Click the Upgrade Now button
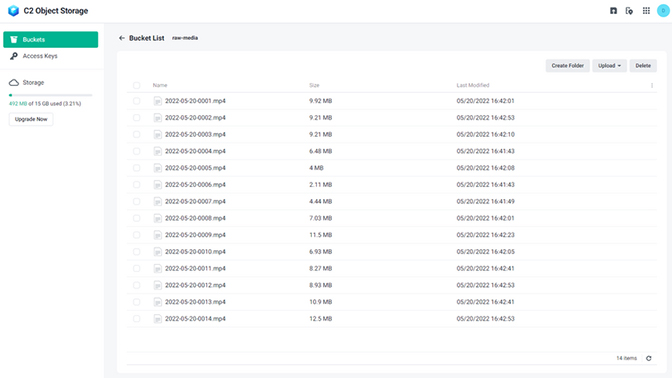 [31, 119]
